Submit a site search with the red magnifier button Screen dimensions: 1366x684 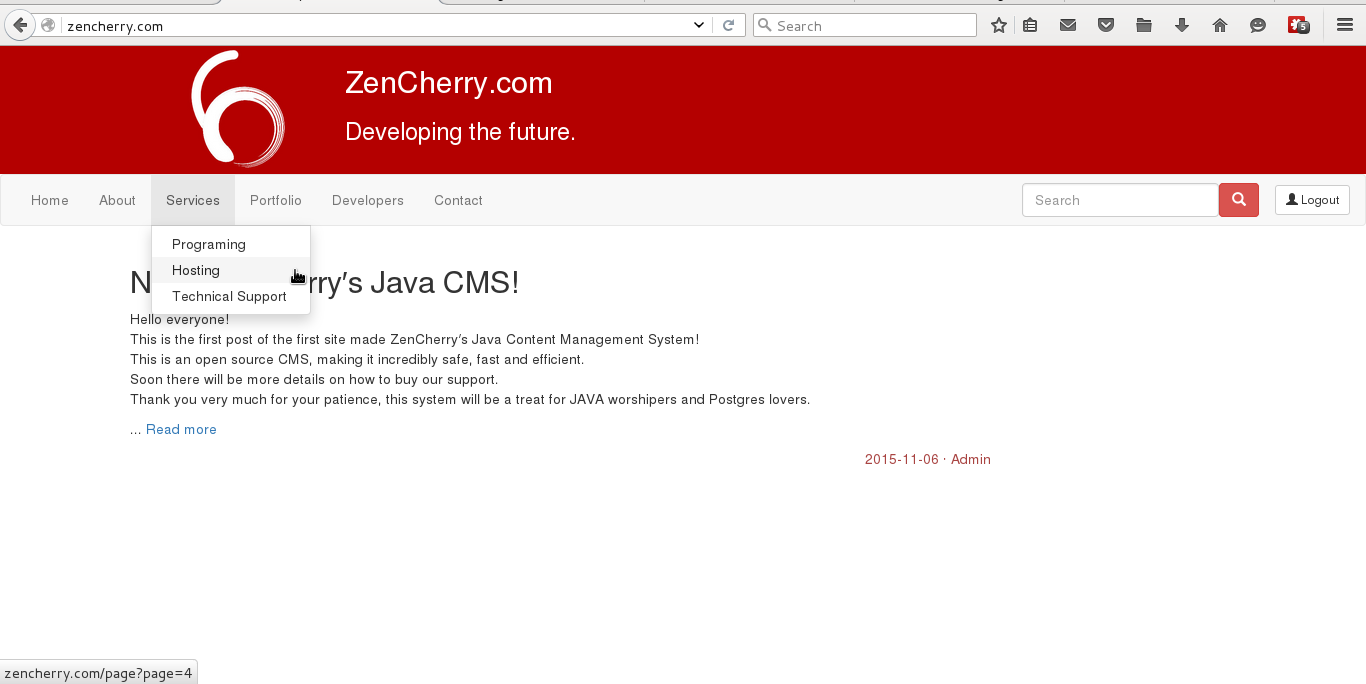[x=1238, y=200]
